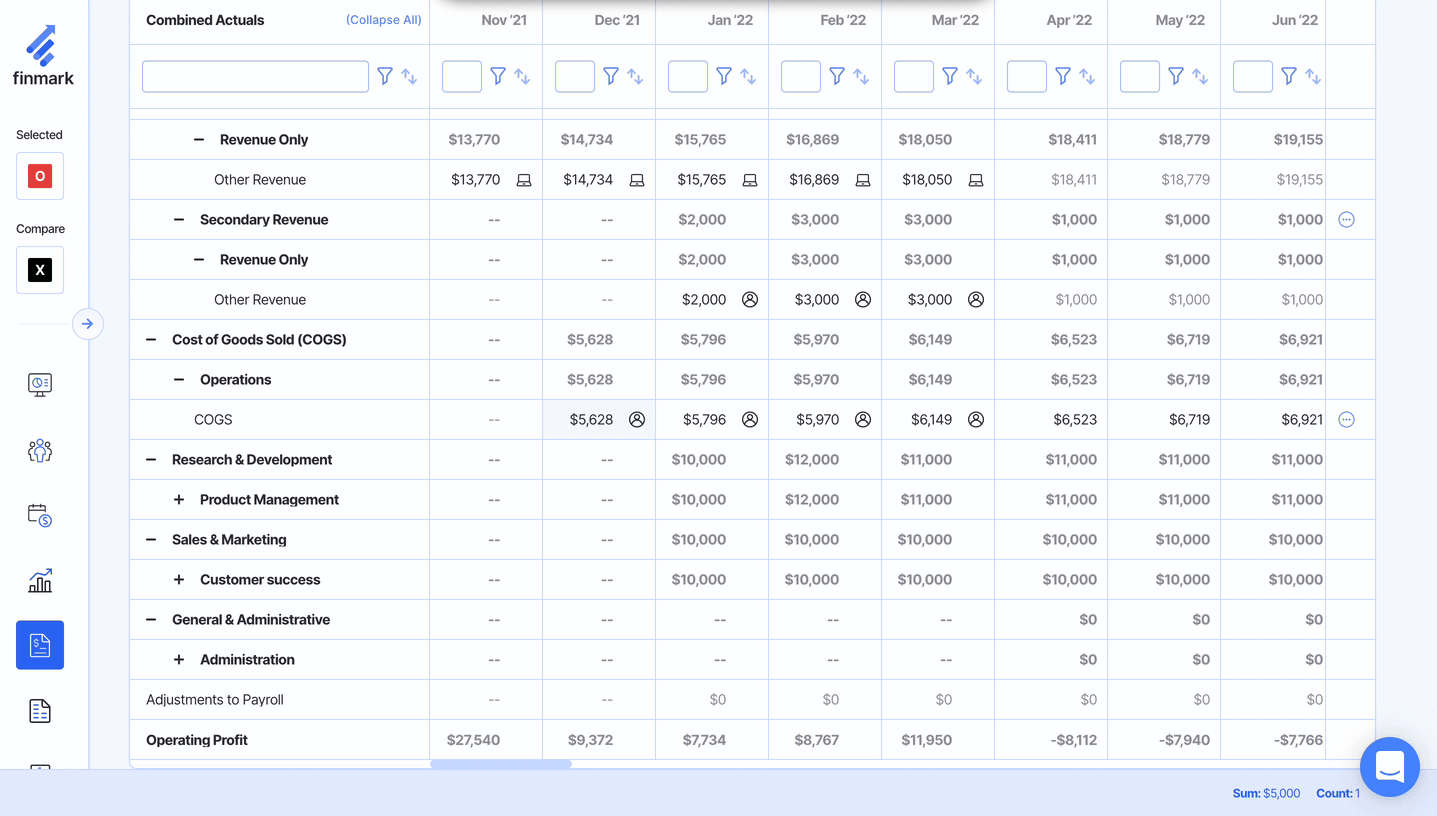Expand the Customer success row

(x=179, y=580)
